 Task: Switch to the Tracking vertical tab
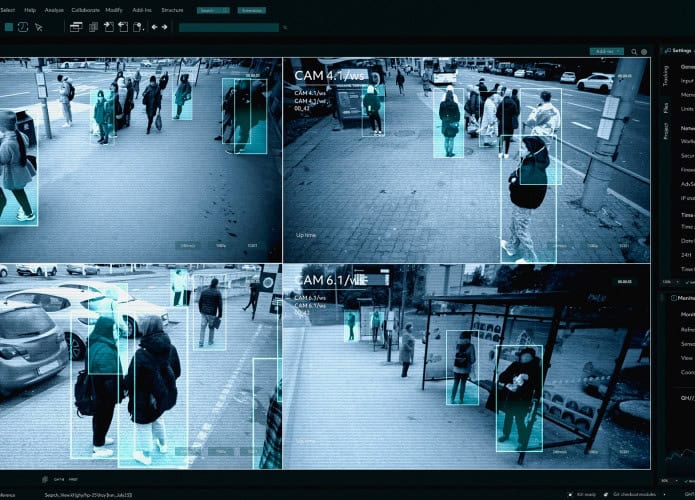(666, 74)
